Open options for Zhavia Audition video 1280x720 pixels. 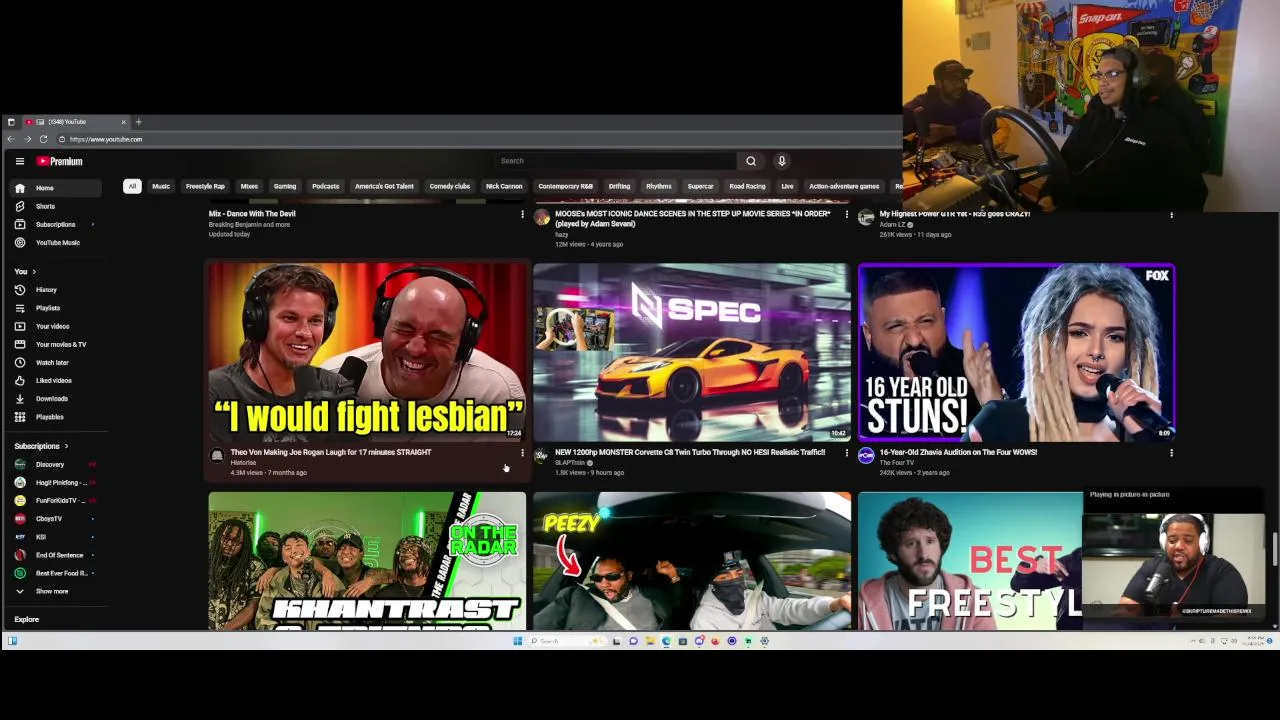click(x=1172, y=453)
